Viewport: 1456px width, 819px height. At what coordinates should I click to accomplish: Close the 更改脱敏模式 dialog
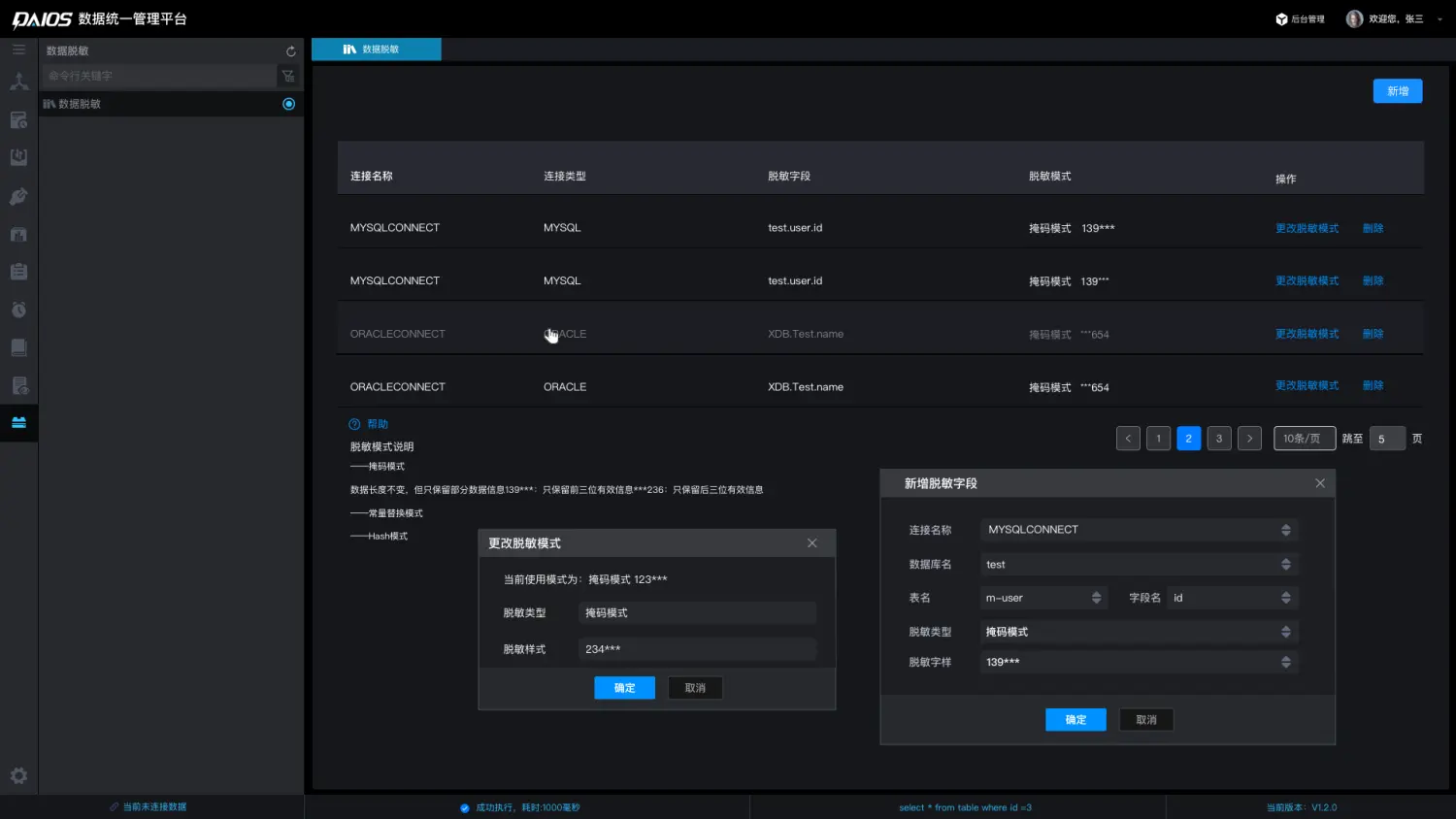coord(812,542)
